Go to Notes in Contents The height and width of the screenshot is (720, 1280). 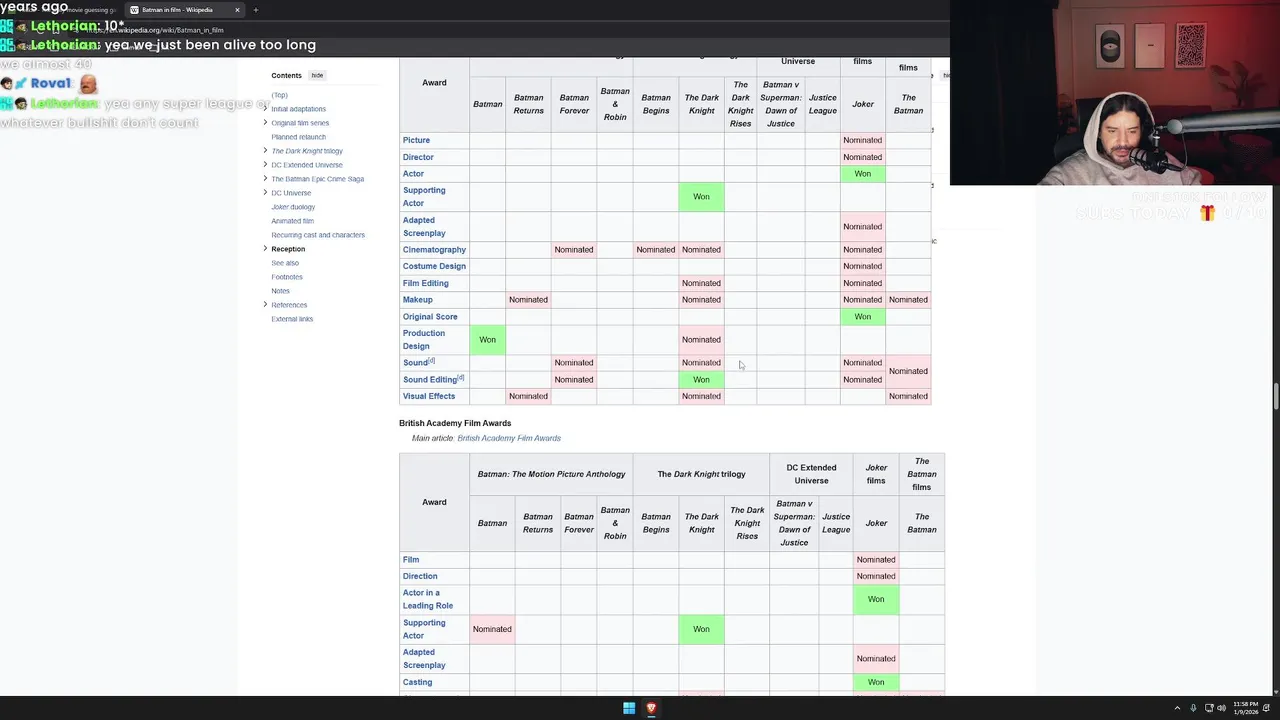point(280,291)
